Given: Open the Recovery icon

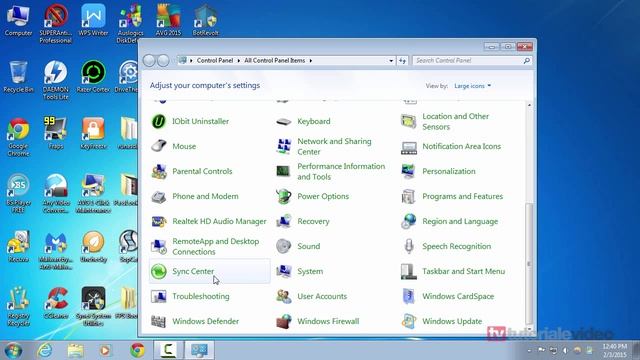Looking at the screenshot, I should (284, 221).
